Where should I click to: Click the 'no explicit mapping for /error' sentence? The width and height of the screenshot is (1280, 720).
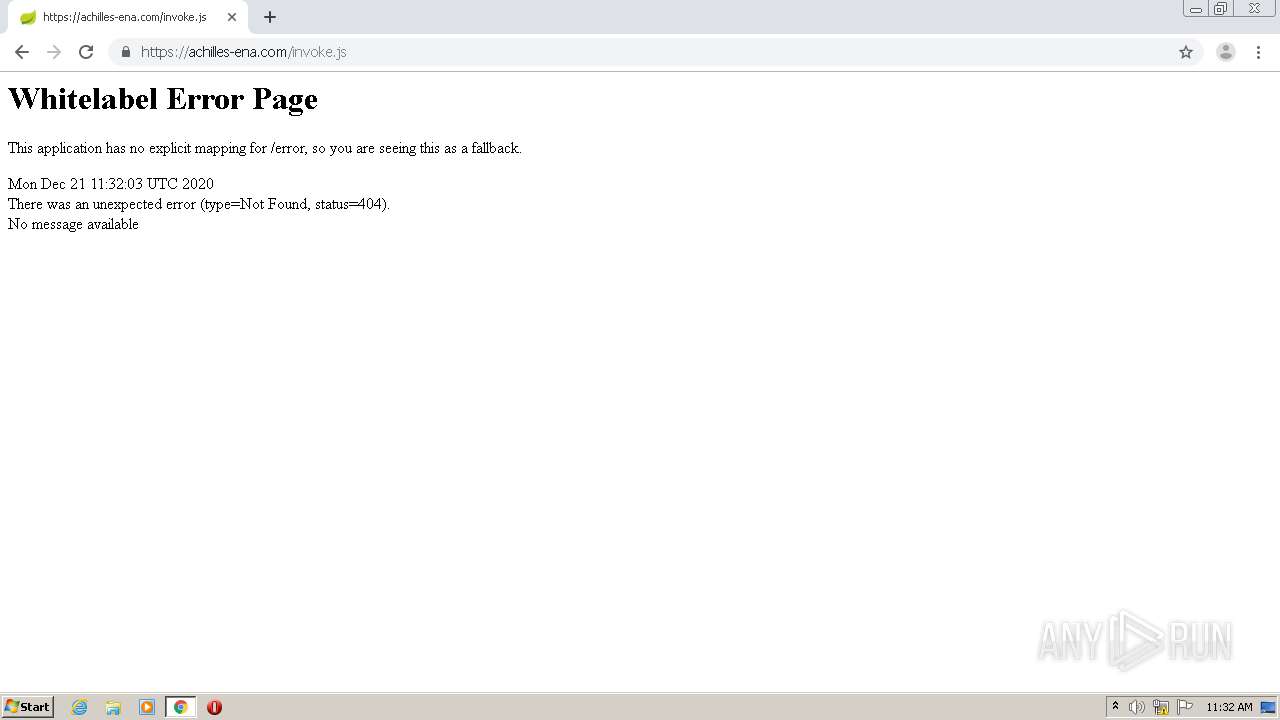[265, 148]
